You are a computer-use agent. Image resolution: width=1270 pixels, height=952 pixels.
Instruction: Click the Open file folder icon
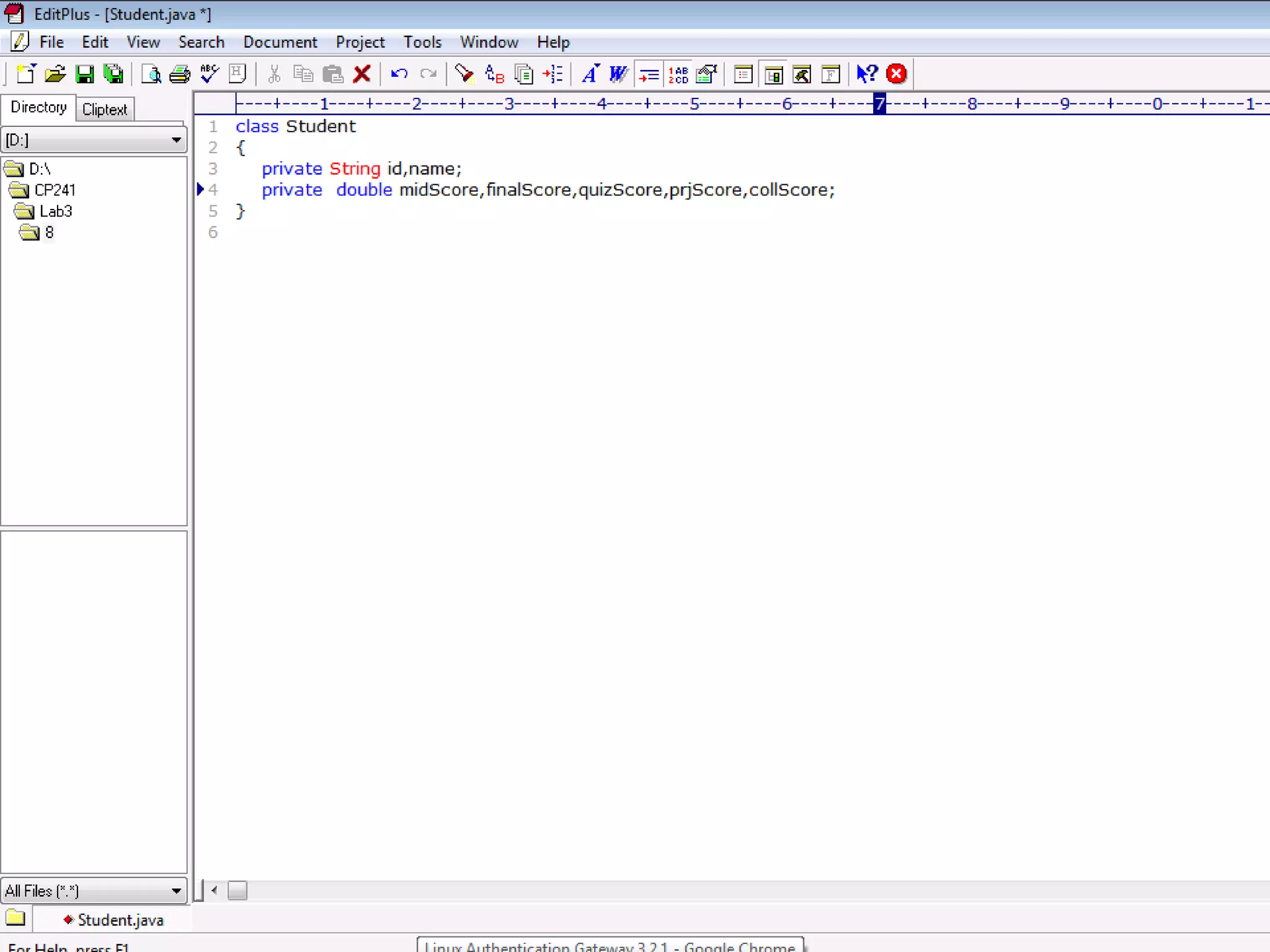pyautogui.click(x=55, y=74)
